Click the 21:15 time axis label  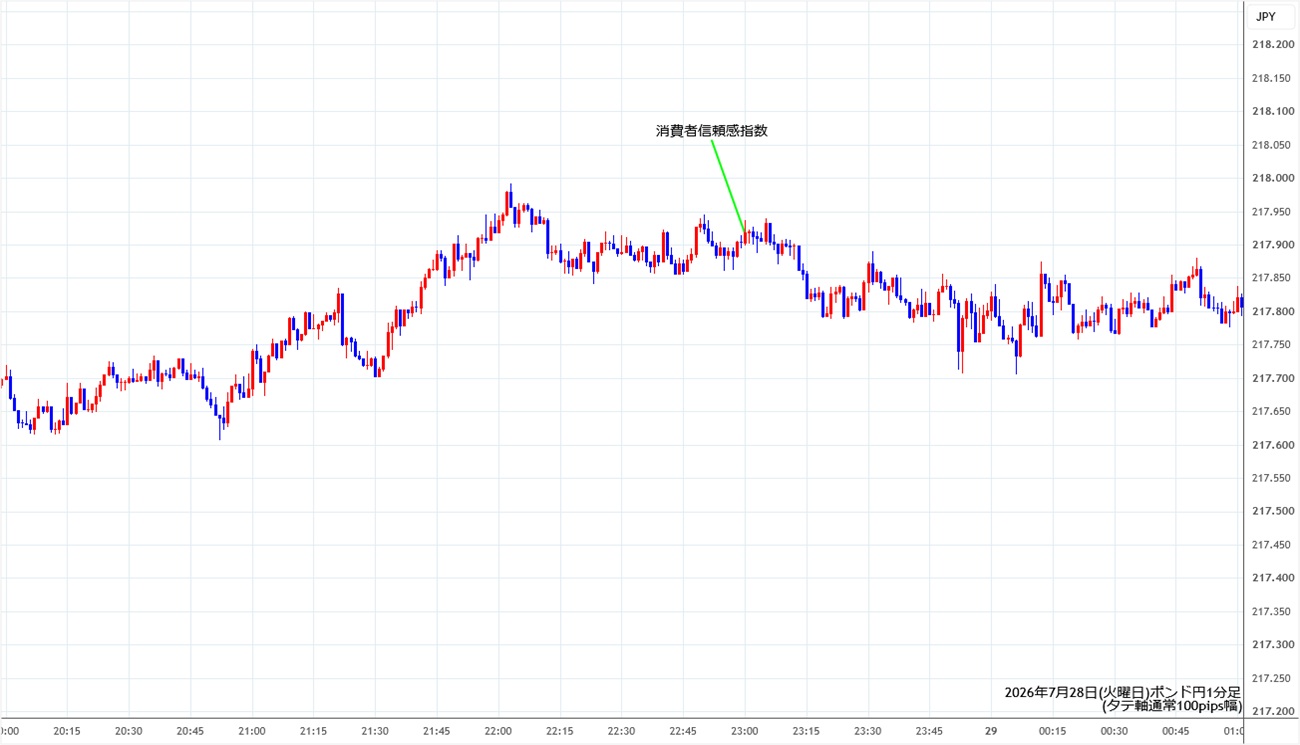coord(313,731)
